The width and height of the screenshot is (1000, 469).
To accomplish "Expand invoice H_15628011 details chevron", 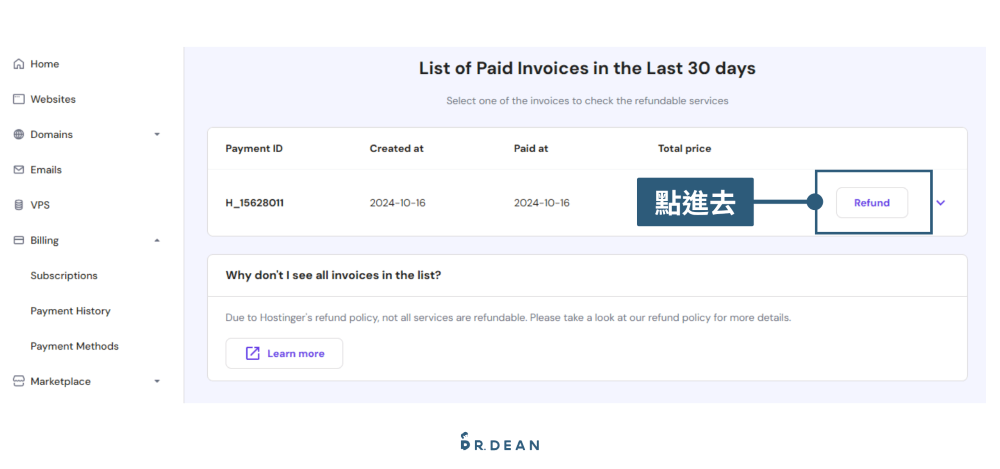I will click(x=940, y=203).
